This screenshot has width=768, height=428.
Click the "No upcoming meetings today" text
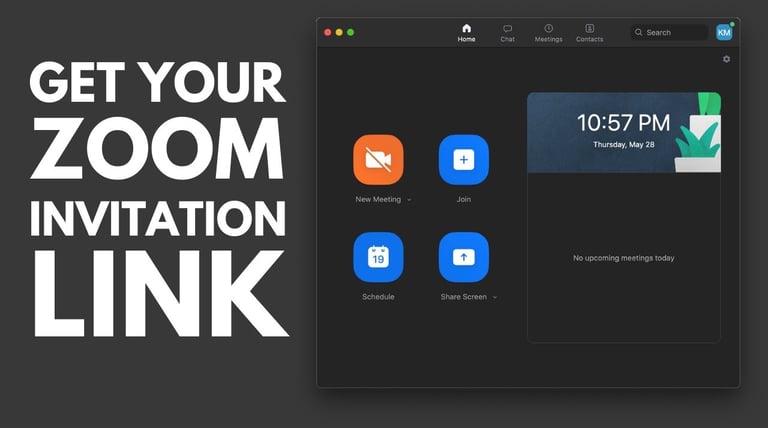(x=624, y=258)
